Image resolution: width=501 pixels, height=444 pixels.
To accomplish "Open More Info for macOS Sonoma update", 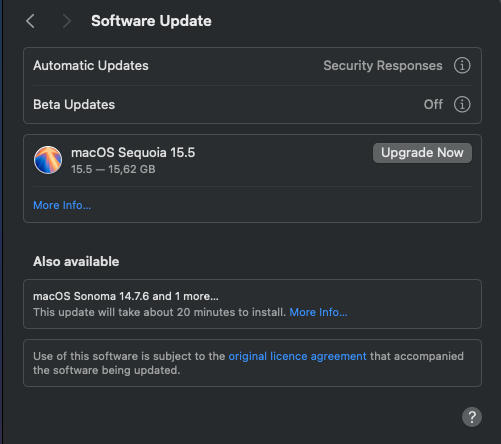I will click(x=318, y=312).
